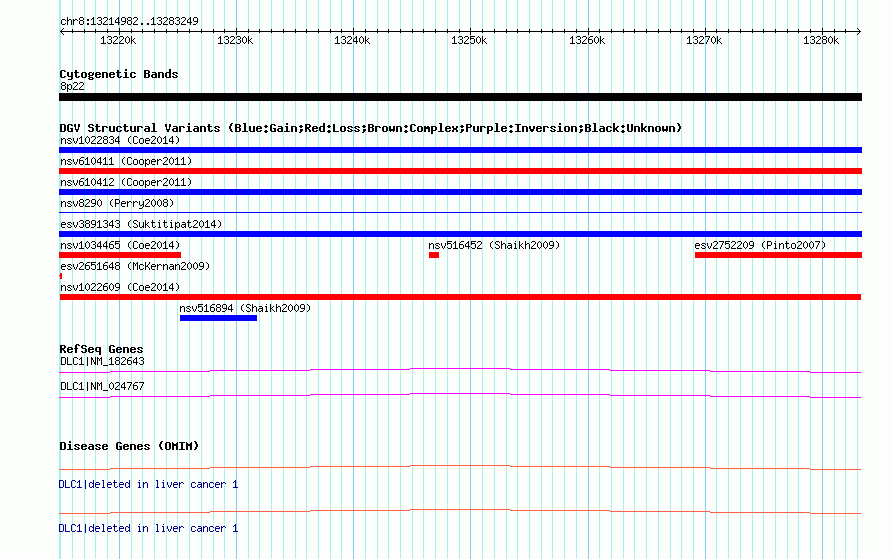
Task: Open the esv2752209 (Pinto2007) label
Action: coord(760,245)
